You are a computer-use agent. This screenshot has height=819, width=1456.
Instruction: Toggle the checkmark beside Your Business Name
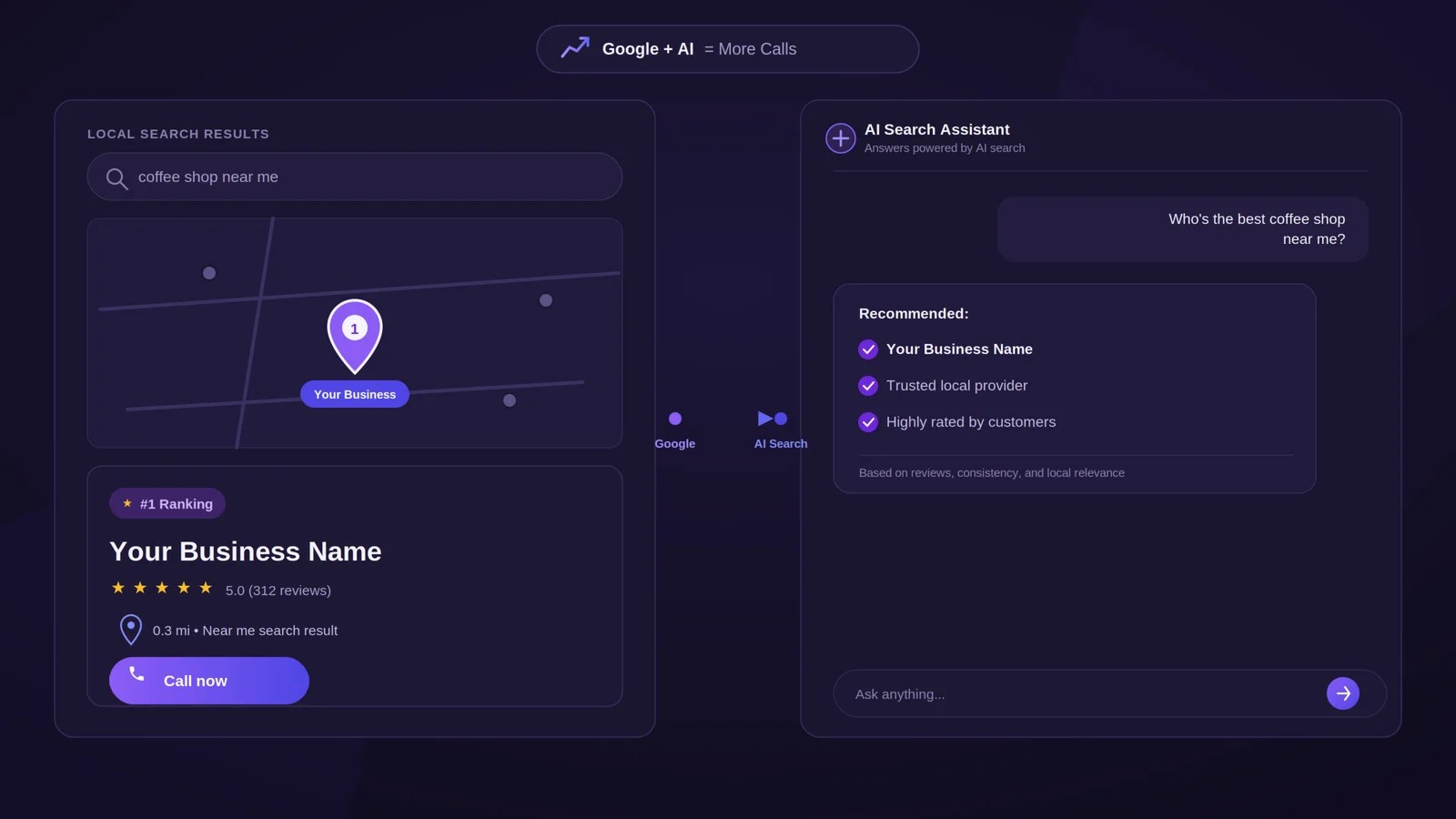tap(868, 349)
